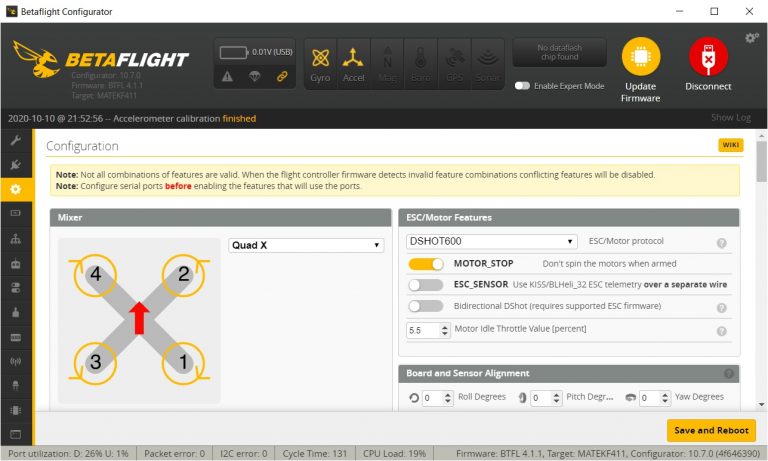Open the OSD icon tab in sidebar
768x461 pixels.
click(16, 337)
